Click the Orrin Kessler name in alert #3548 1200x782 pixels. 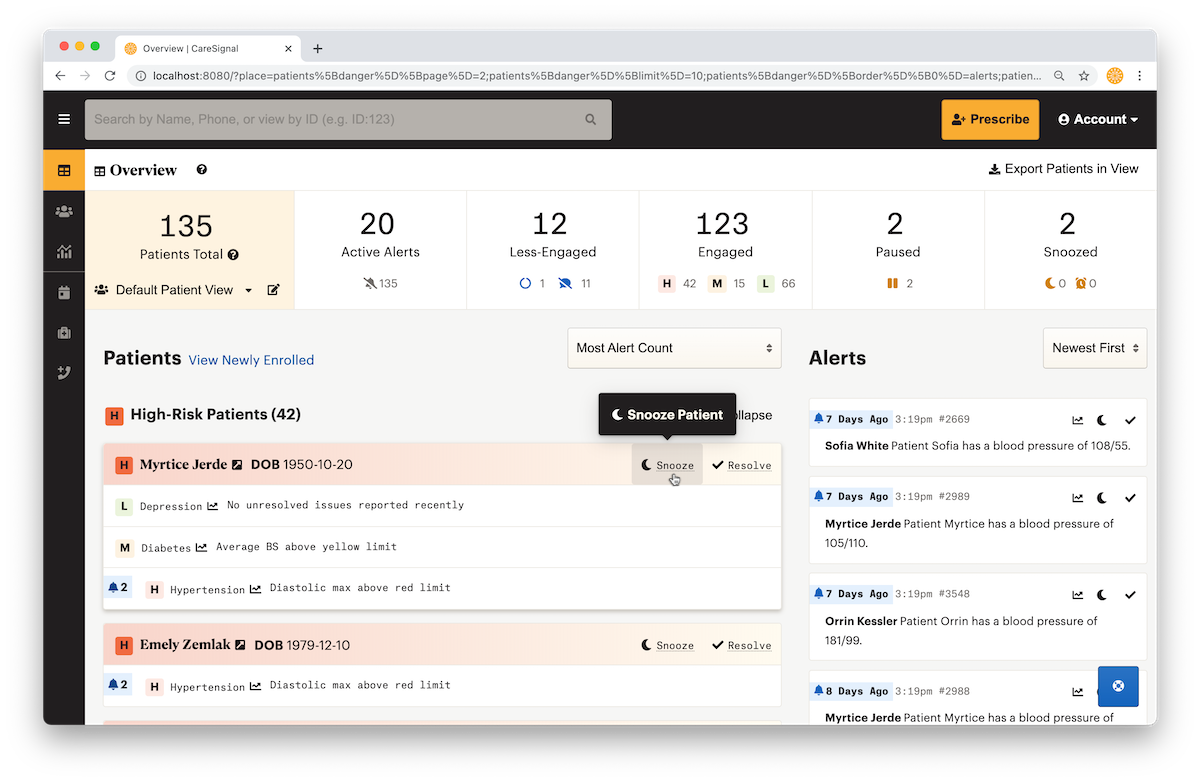pyautogui.click(x=861, y=621)
